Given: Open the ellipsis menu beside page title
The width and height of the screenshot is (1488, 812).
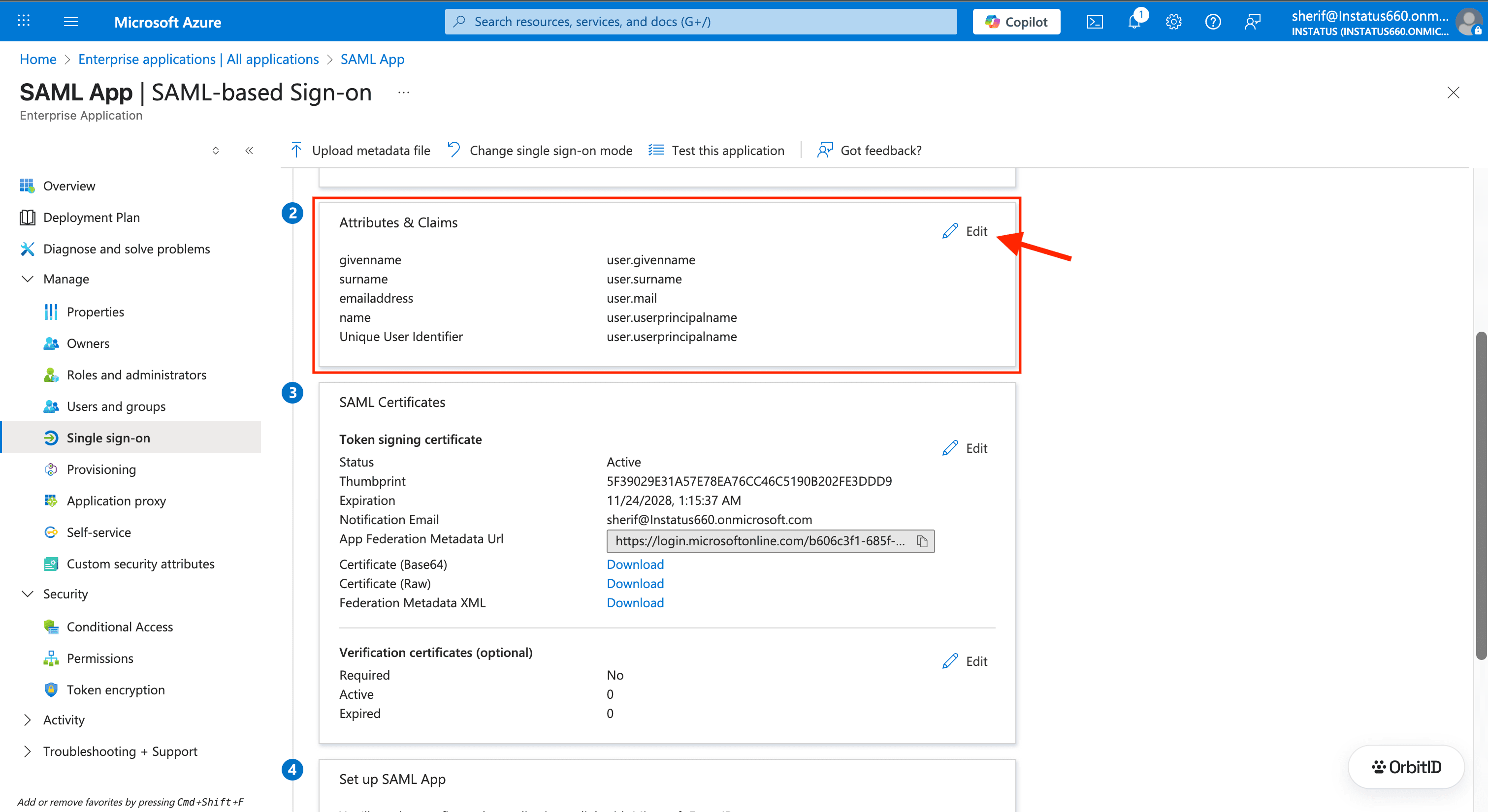Looking at the screenshot, I should 404,93.
